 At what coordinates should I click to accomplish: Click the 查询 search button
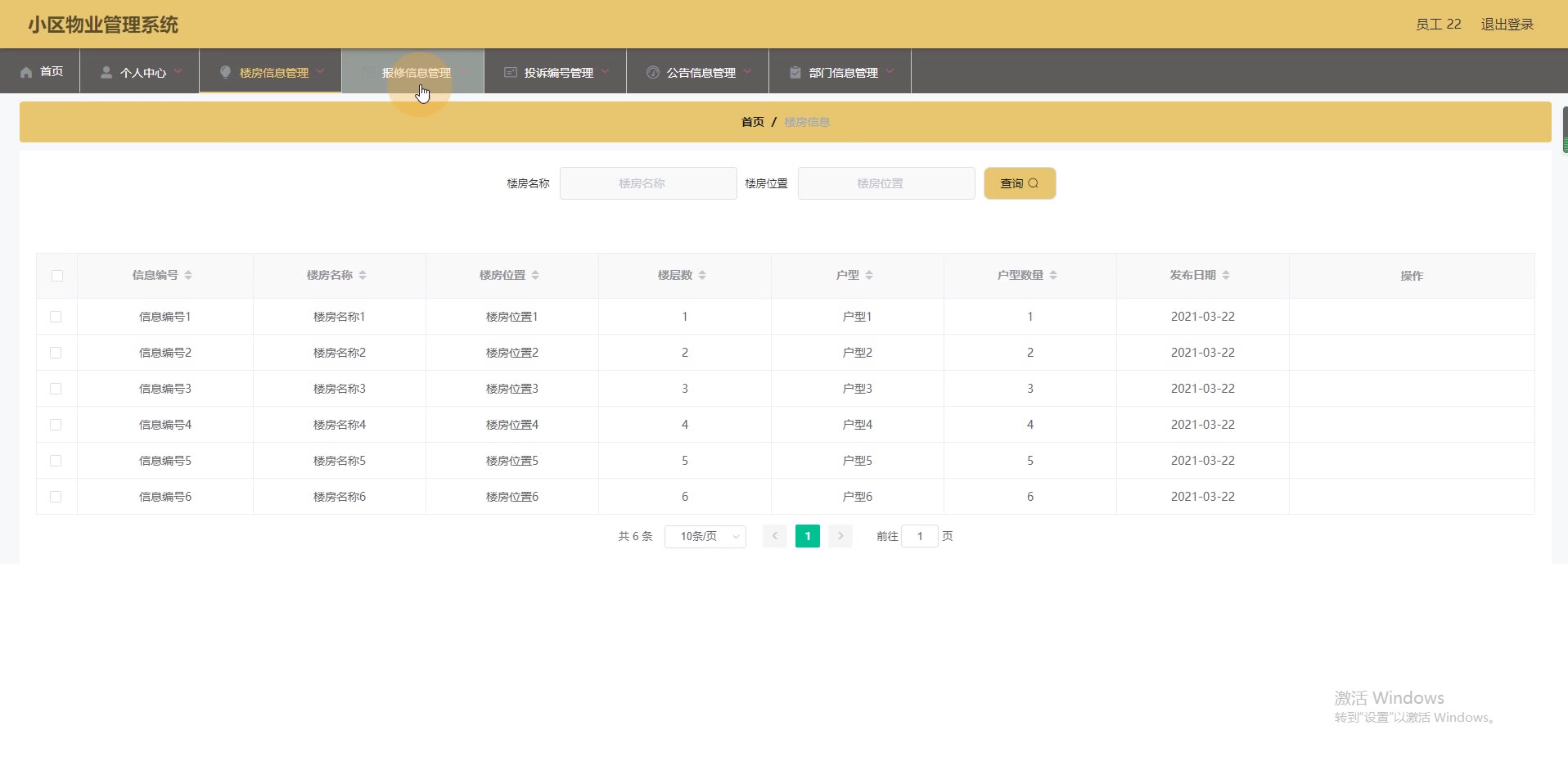coord(1019,183)
